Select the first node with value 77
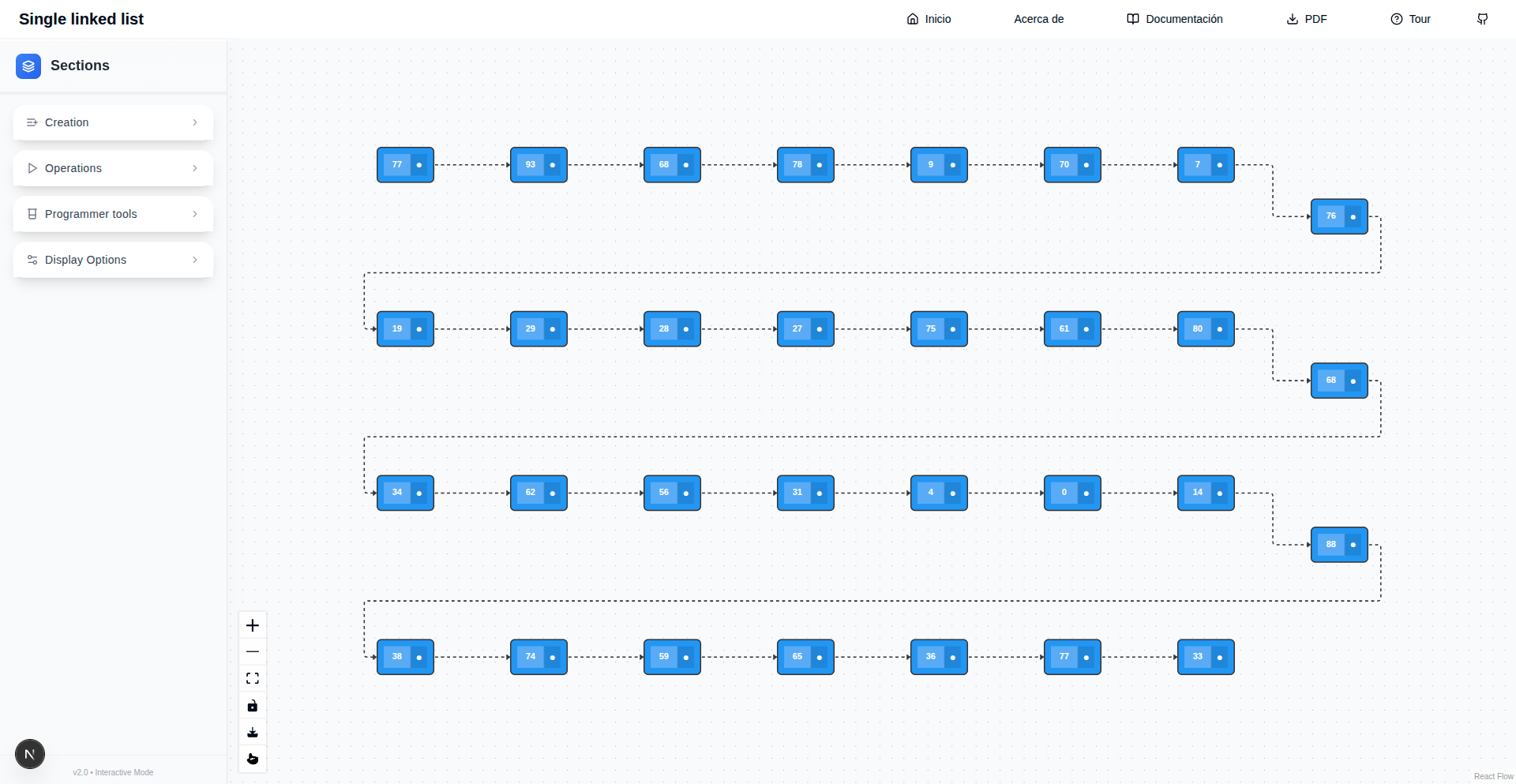The image size is (1516, 784). [x=405, y=165]
